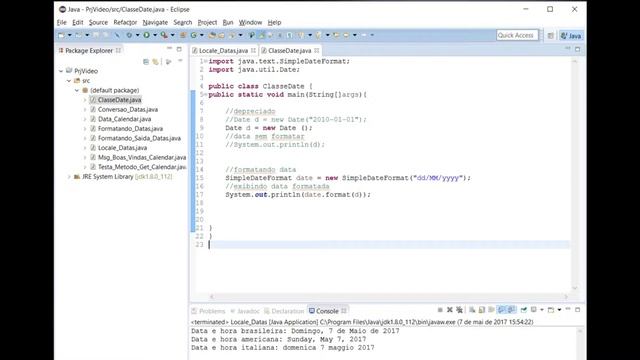This screenshot has width=640, height=360.
Task: Toggle Show Console on standard error
Action: (511, 310)
